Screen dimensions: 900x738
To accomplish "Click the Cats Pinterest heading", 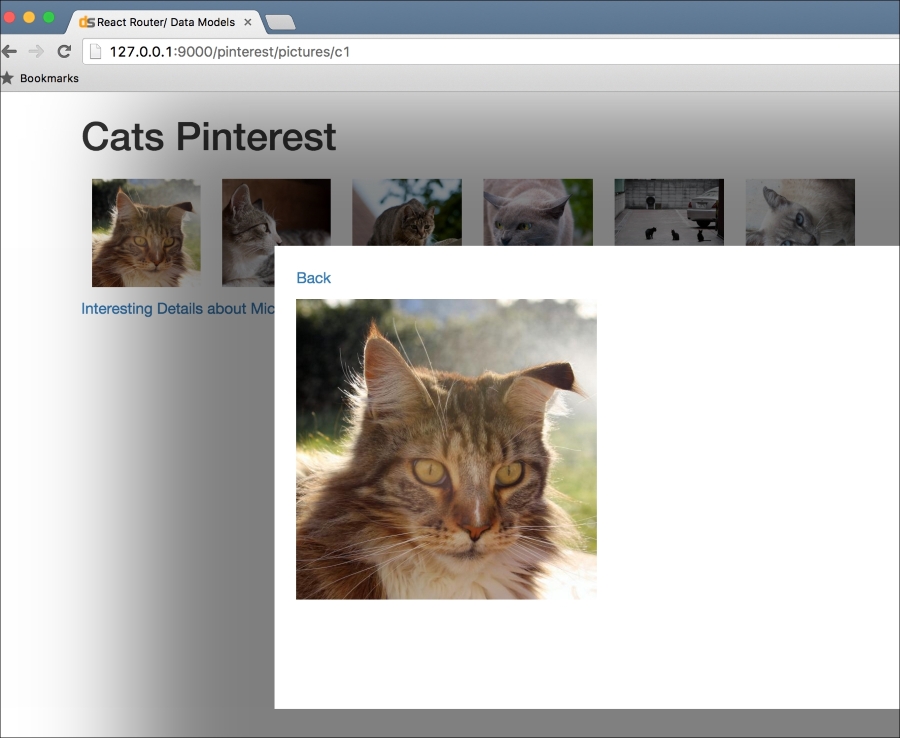I will (209, 137).
